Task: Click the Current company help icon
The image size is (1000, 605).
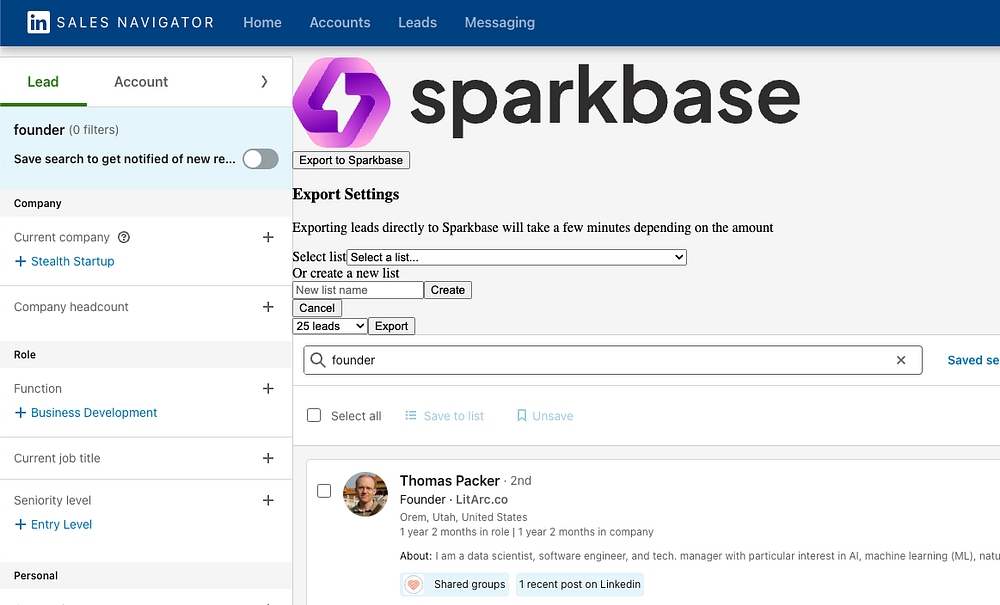Action: click(124, 237)
